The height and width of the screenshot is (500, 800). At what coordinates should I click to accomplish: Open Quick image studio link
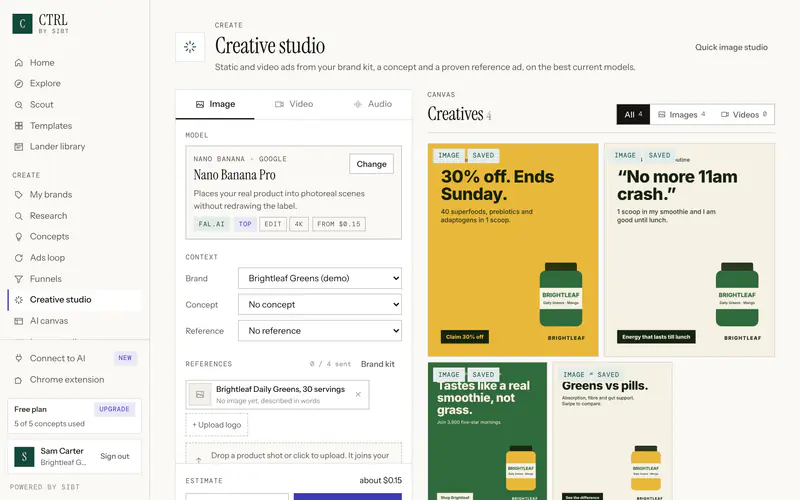(731, 47)
